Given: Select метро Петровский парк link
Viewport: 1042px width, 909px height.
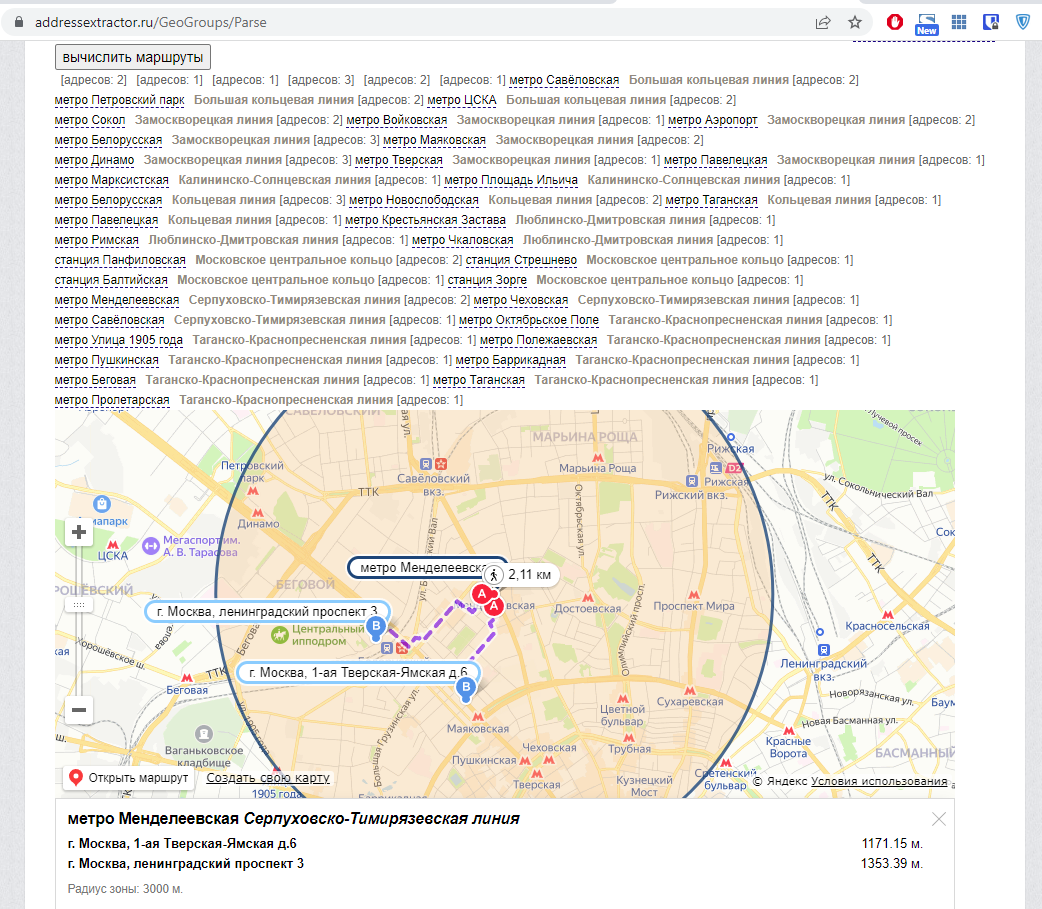Looking at the screenshot, I should point(120,100).
